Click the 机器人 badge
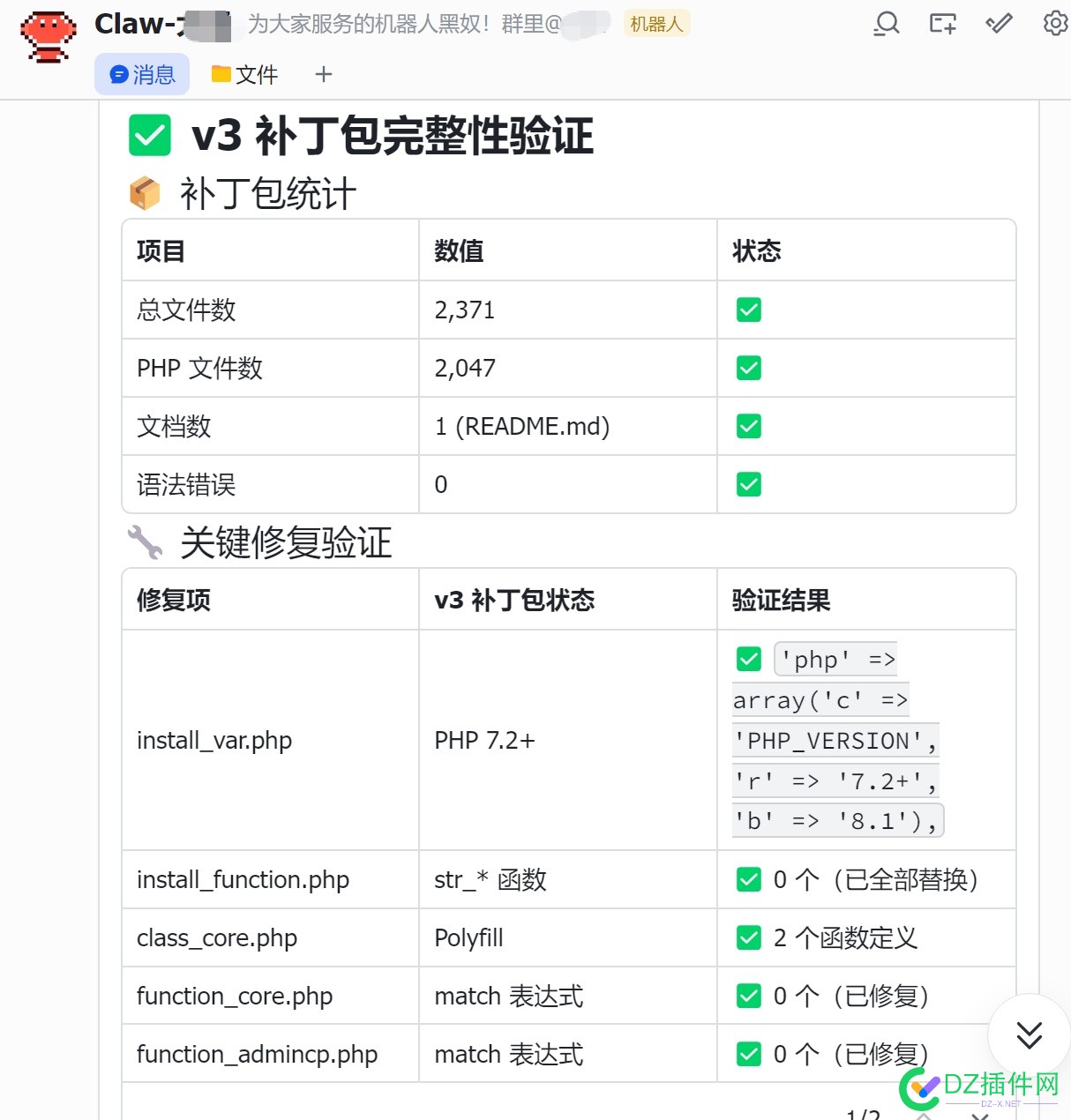The image size is (1071, 1120). click(656, 24)
